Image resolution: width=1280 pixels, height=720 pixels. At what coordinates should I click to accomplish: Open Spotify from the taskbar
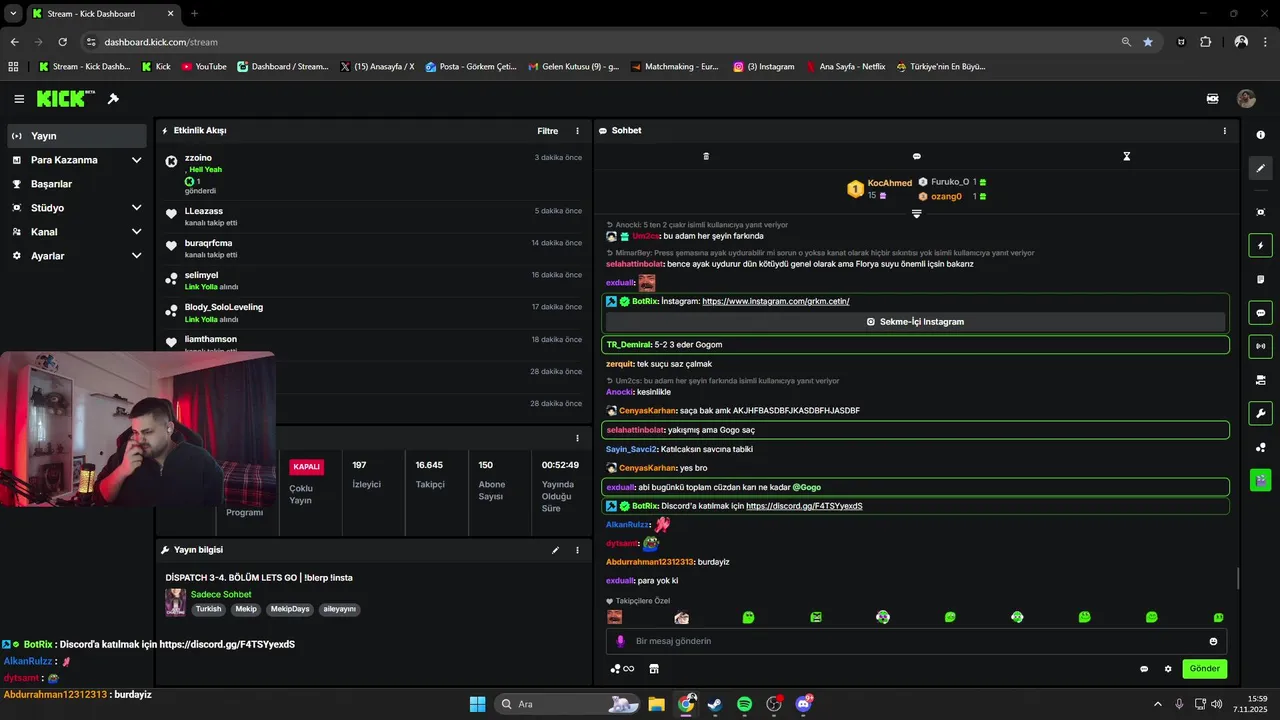[x=744, y=704]
